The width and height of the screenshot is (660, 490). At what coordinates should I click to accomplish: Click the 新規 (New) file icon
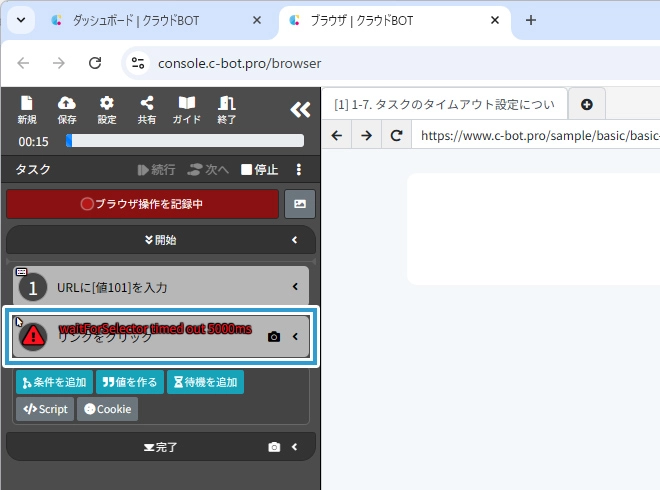coord(27,109)
